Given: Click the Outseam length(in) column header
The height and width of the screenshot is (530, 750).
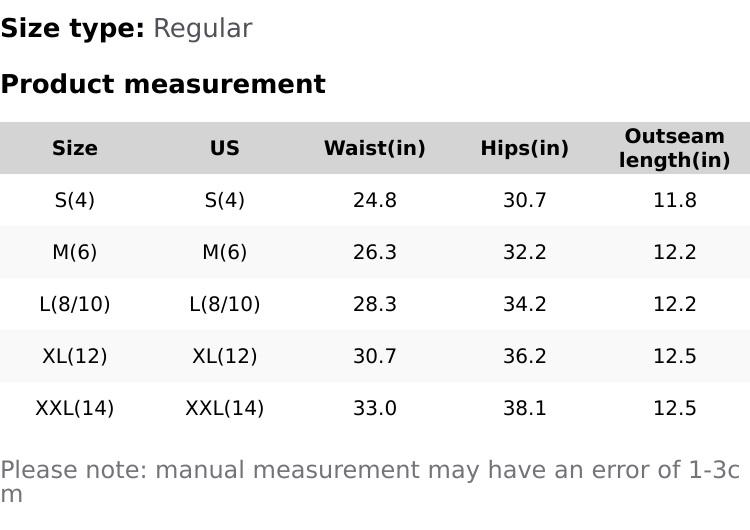Looking at the screenshot, I should (x=675, y=148).
